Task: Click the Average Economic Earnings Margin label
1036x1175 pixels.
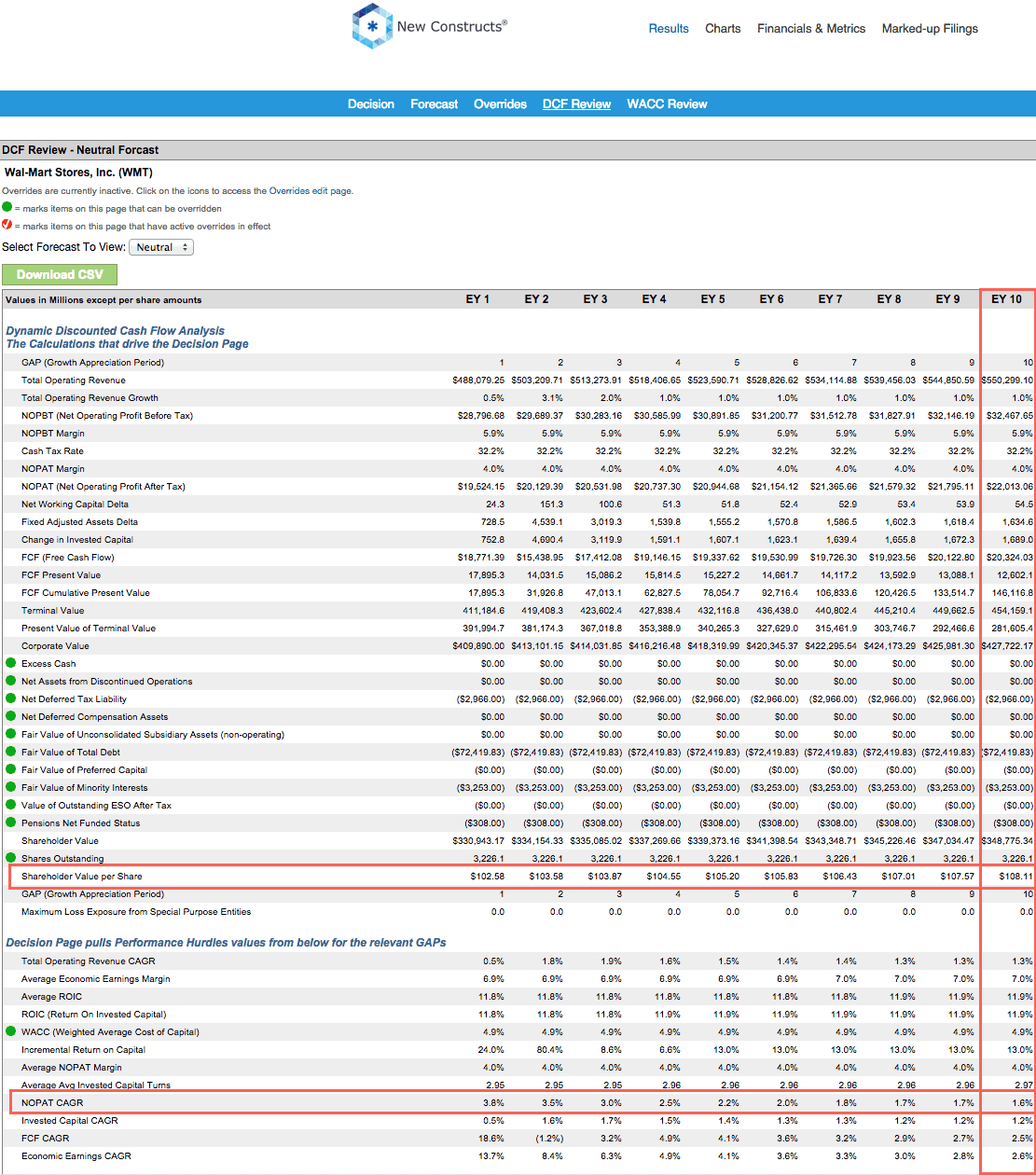Action: [96, 979]
